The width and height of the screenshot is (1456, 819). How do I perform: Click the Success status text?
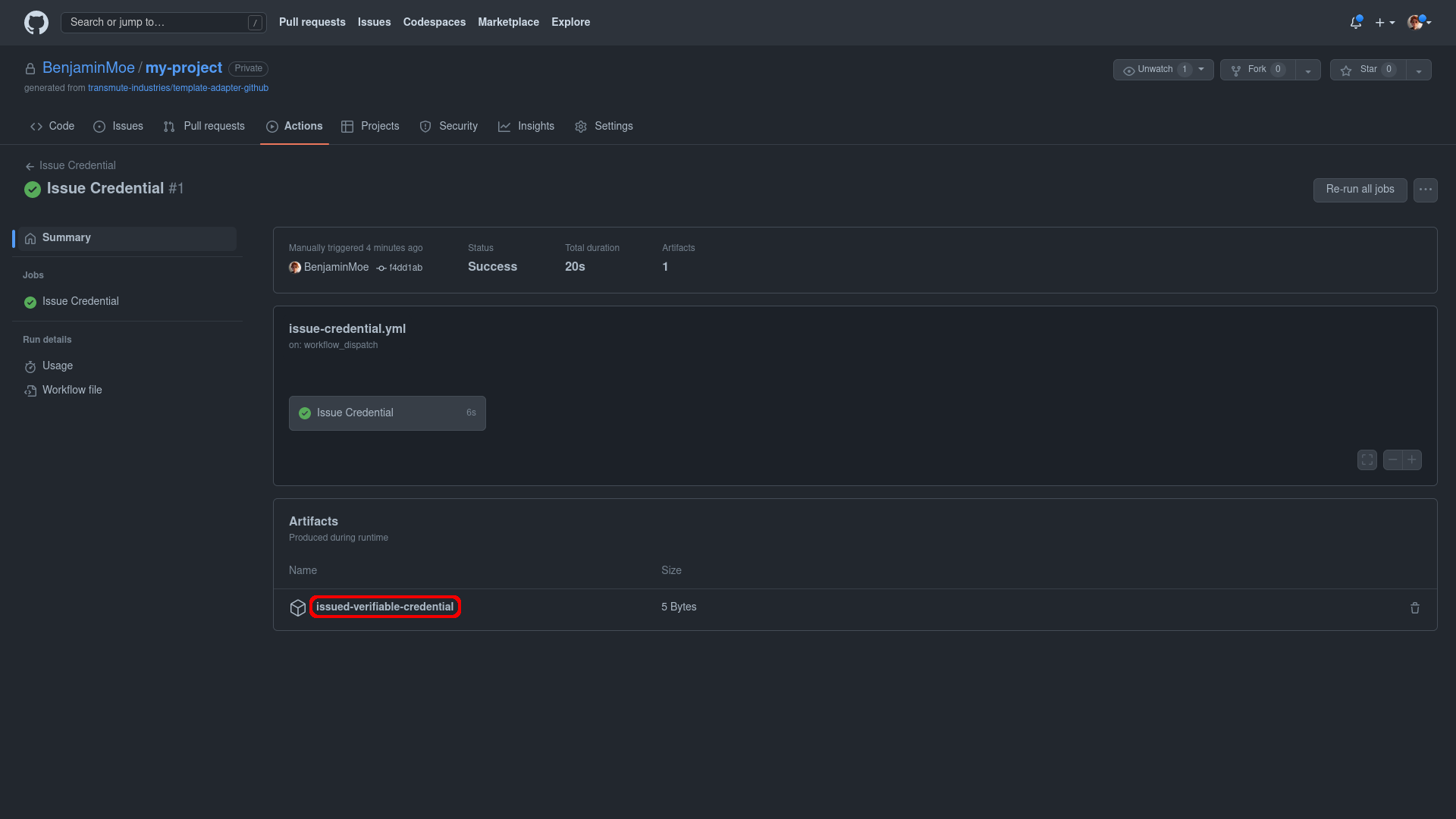(x=492, y=267)
